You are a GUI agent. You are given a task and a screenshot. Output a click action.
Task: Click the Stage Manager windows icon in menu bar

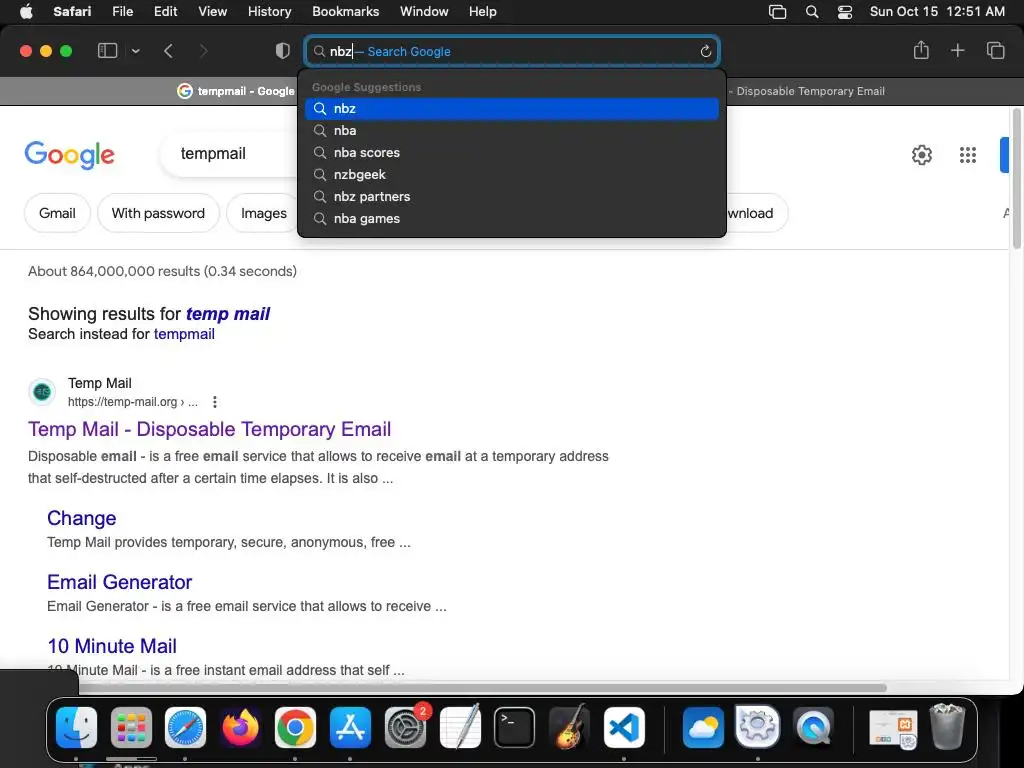click(777, 12)
